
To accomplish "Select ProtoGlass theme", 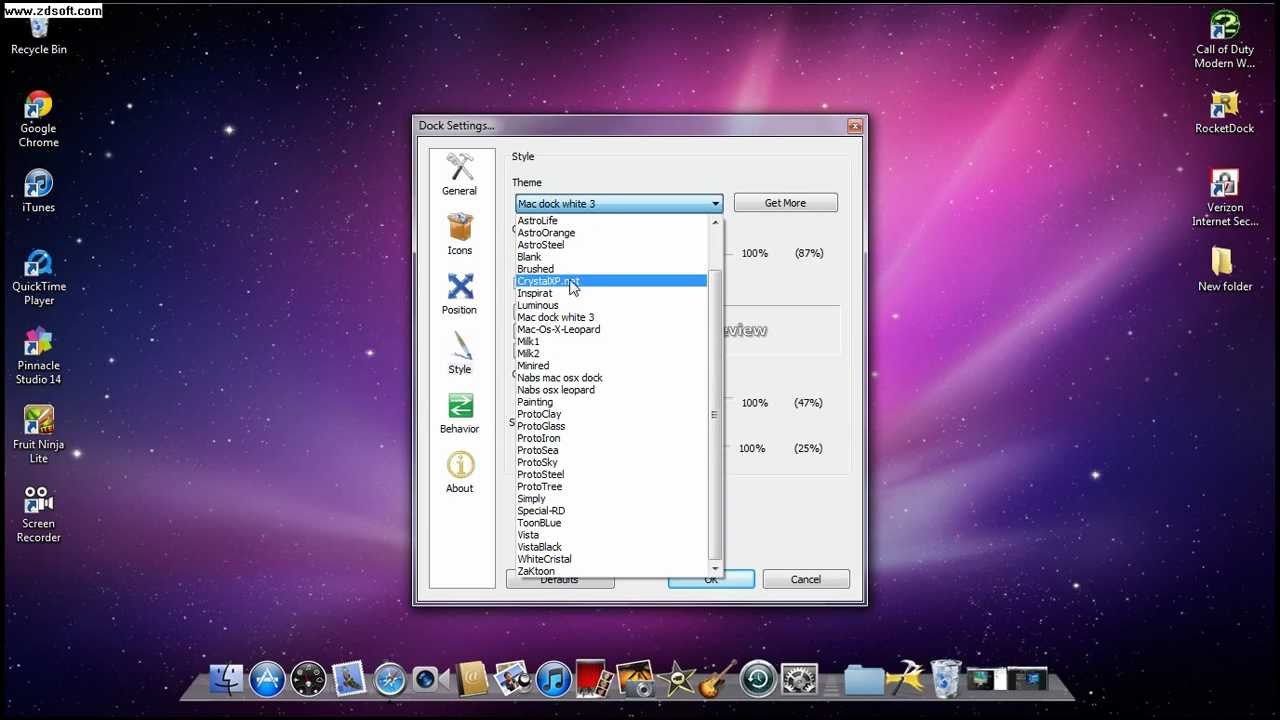I will pyautogui.click(x=611, y=426).
